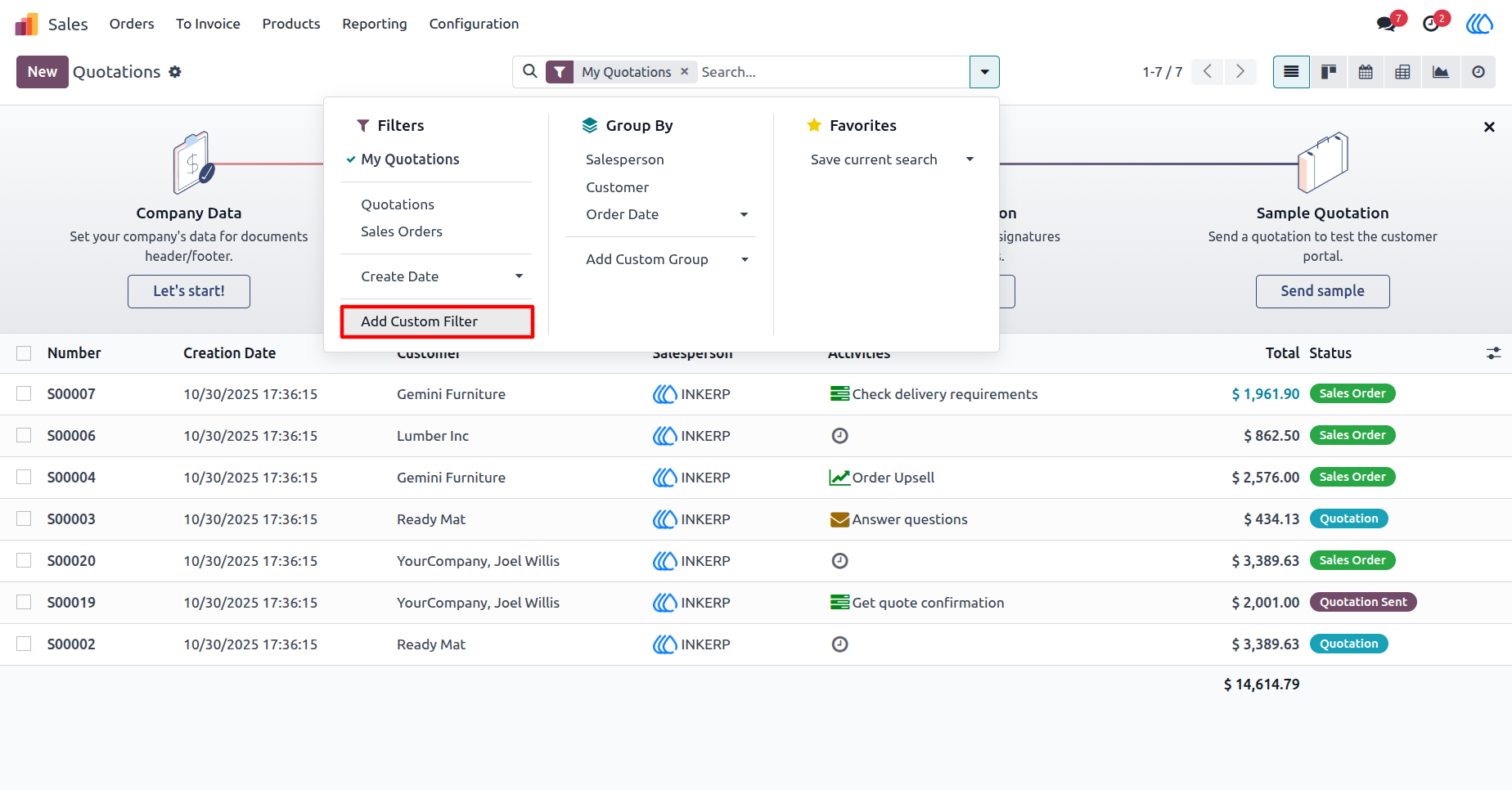Image resolution: width=1512 pixels, height=790 pixels.
Task: Click the activity clock icon for S00006
Action: pyautogui.click(x=839, y=436)
